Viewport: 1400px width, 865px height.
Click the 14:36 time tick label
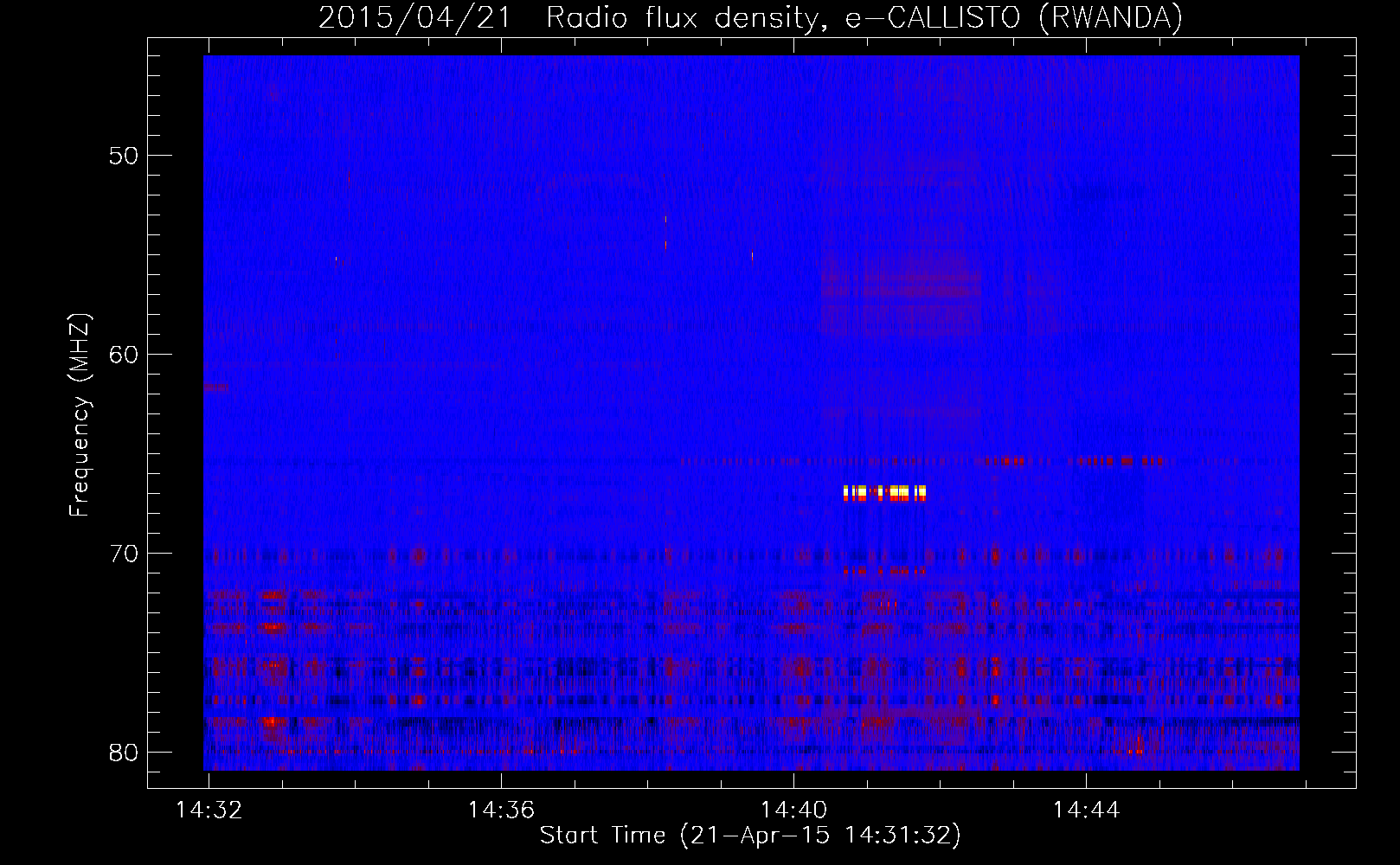(x=501, y=811)
